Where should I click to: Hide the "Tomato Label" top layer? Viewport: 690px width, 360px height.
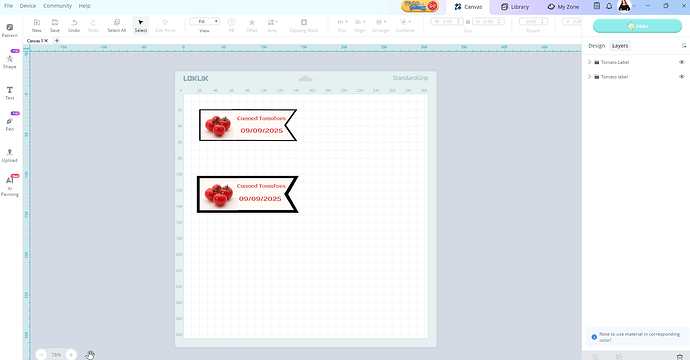(682, 62)
